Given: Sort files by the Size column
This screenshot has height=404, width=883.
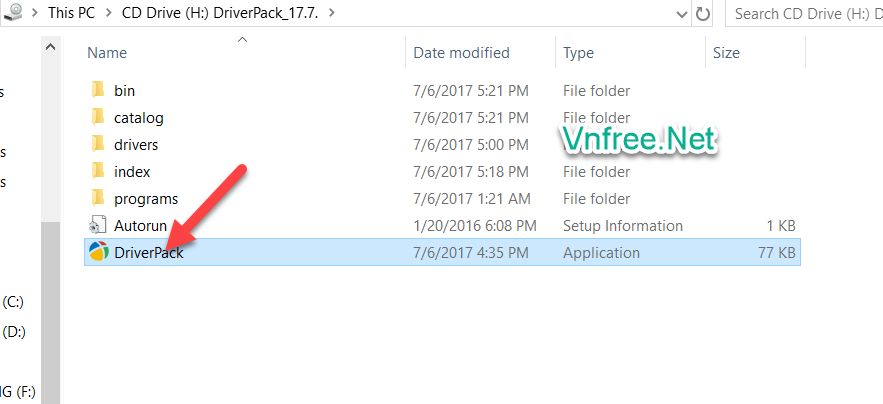Looking at the screenshot, I should pyautogui.click(x=726, y=53).
